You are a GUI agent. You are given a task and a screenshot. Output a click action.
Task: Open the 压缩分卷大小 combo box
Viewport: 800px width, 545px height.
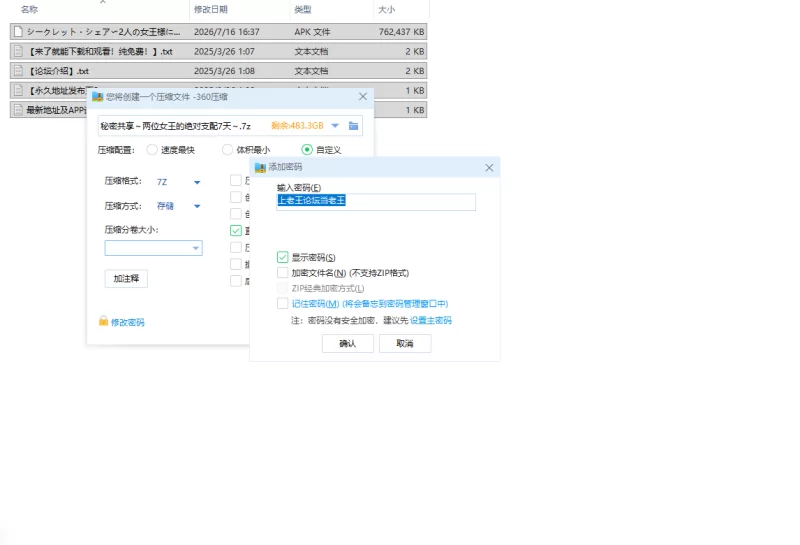[x=153, y=248]
